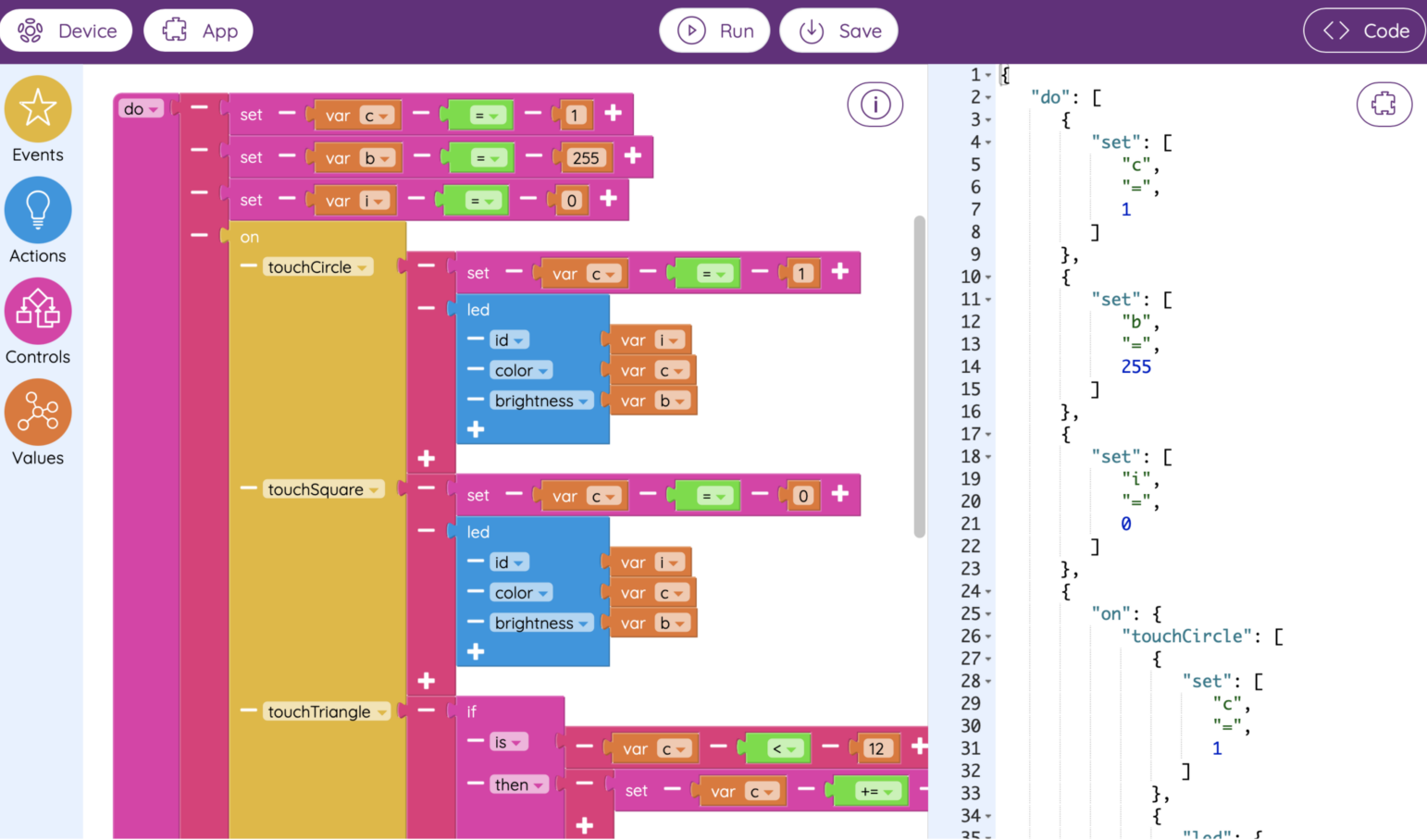
Task: Open the Values nodes category
Action: pyautogui.click(x=38, y=412)
